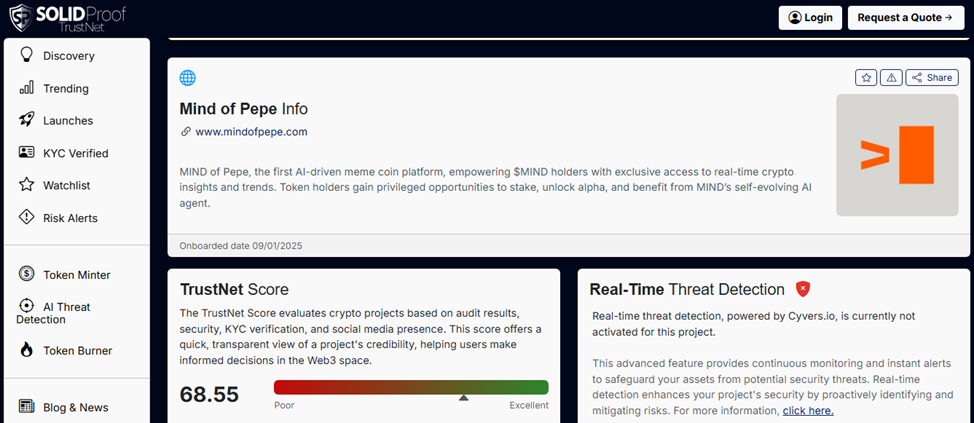Image resolution: width=974 pixels, height=423 pixels.
Task: Click the 'Real-Time Threat Detection' heading
Action: pos(687,289)
